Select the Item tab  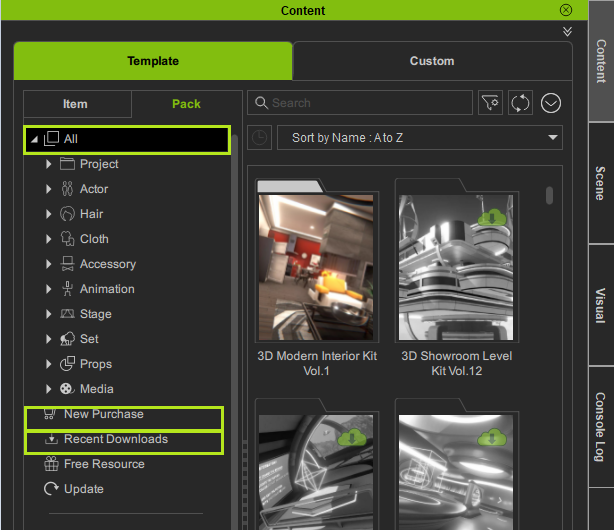77,104
